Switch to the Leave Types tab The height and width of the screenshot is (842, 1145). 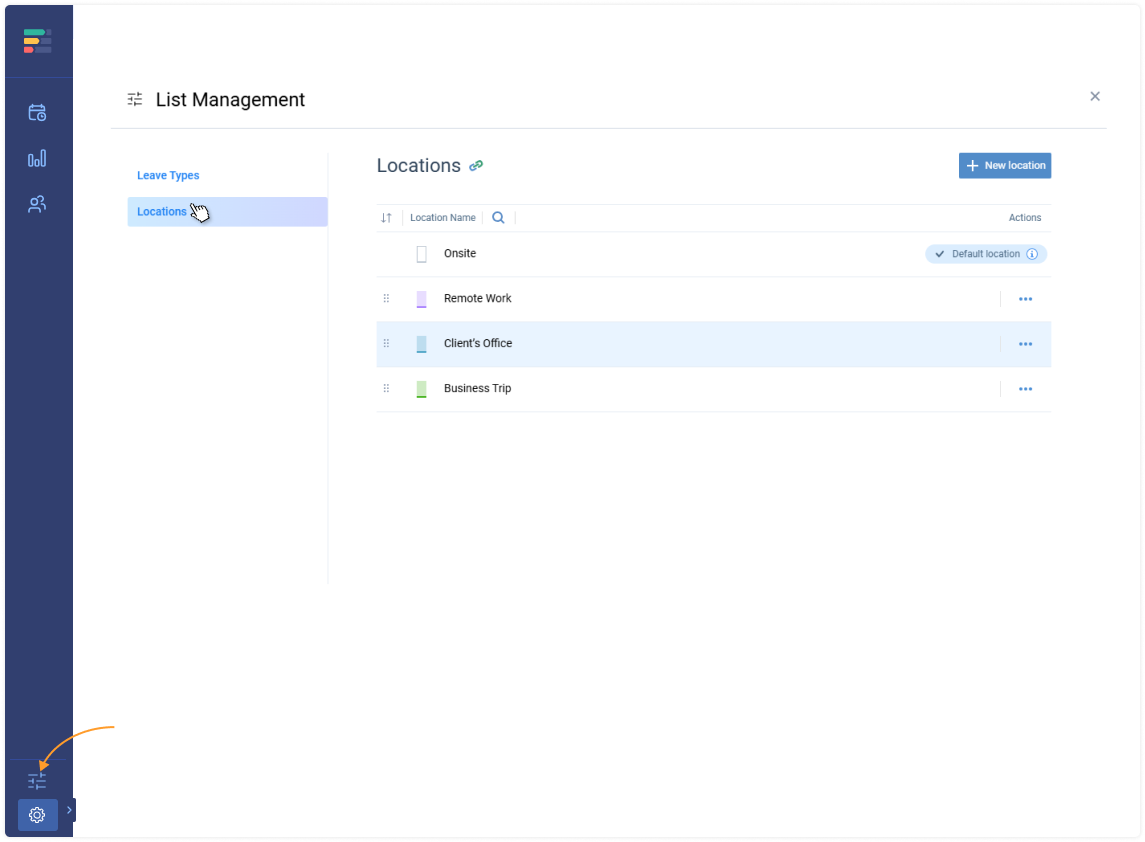click(168, 176)
